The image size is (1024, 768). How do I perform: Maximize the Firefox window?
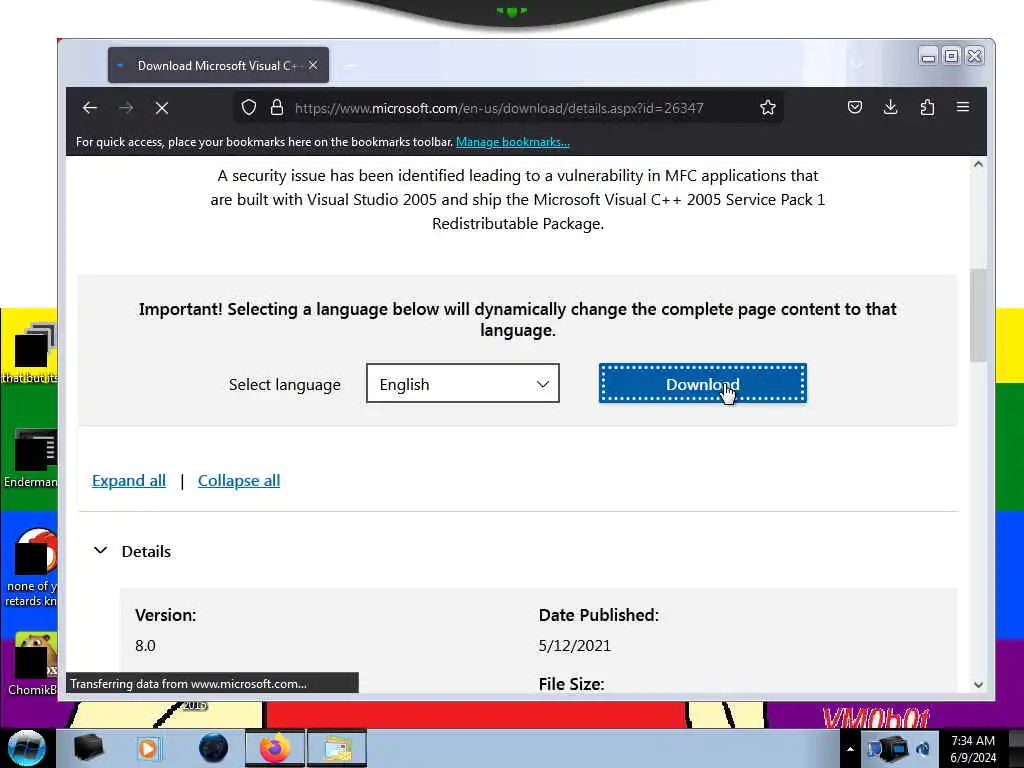click(x=952, y=56)
